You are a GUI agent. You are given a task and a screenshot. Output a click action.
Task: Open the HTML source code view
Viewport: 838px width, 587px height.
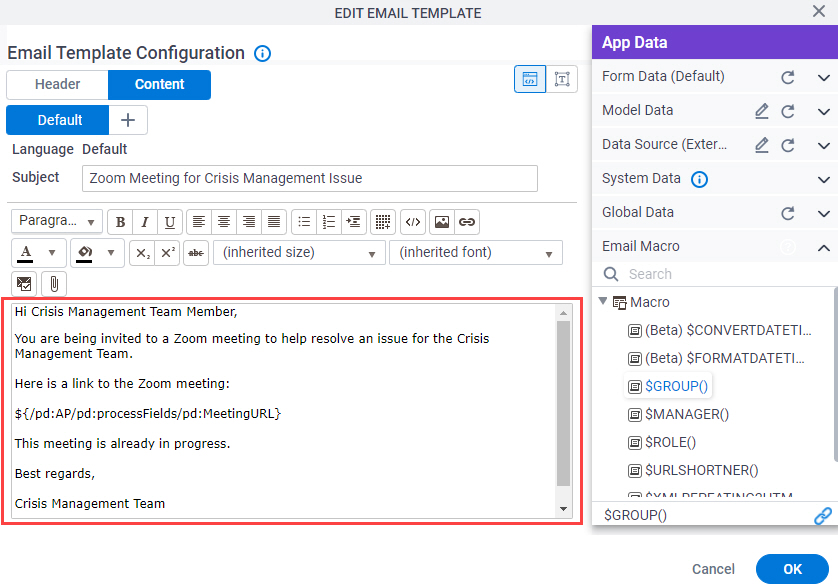pos(413,222)
